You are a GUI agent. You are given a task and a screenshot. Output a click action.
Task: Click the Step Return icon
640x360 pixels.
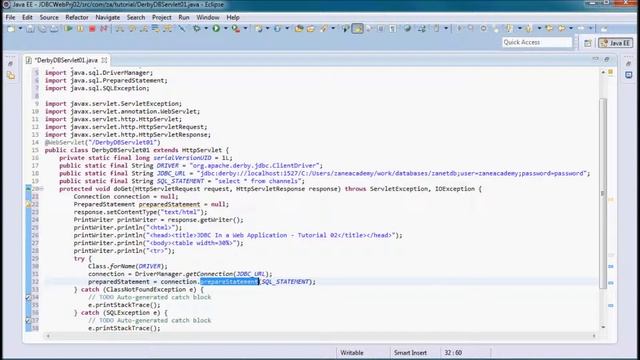(144, 29)
